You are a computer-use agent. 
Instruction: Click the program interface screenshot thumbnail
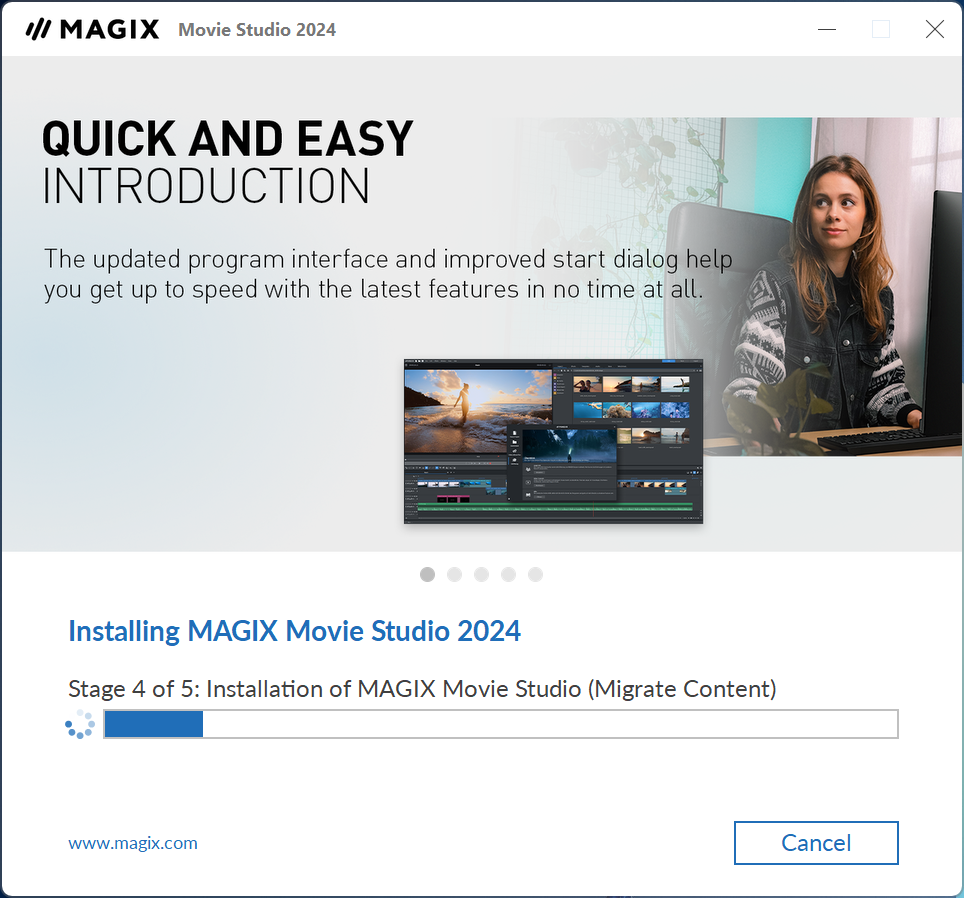coord(553,440)
